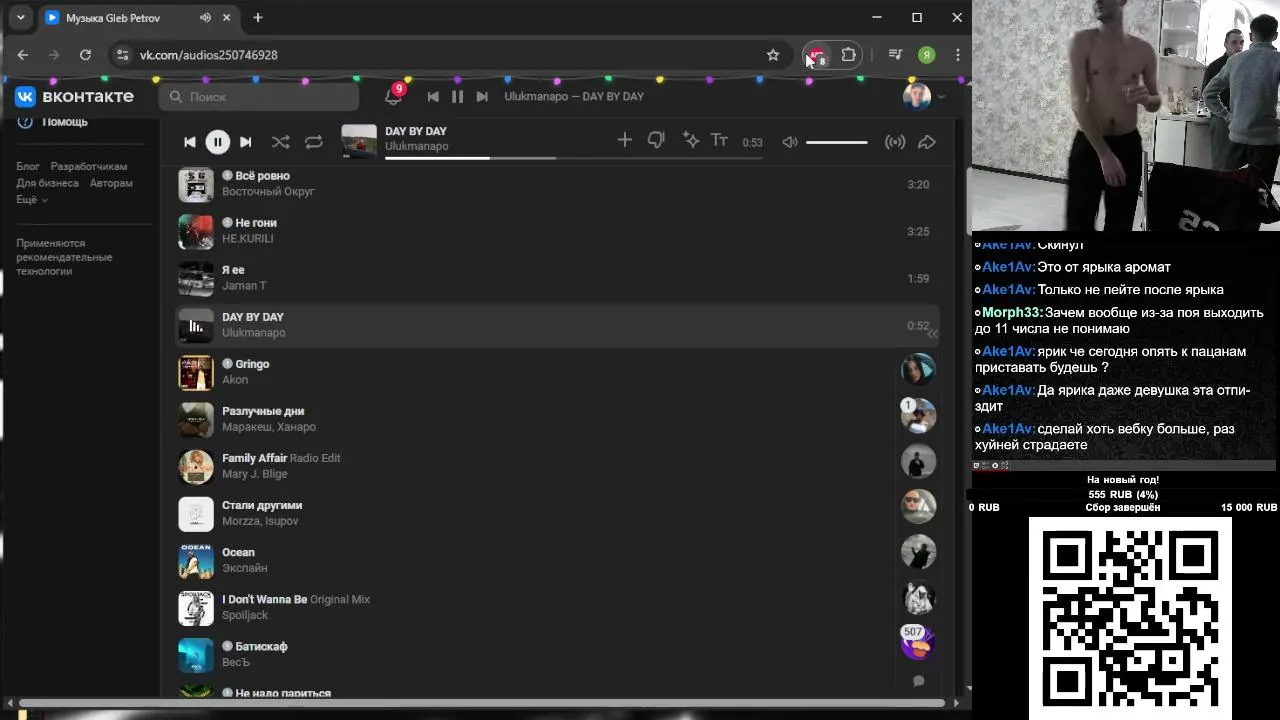Click previous track in the top header
1280x720 pixels.
click(433, 96)
